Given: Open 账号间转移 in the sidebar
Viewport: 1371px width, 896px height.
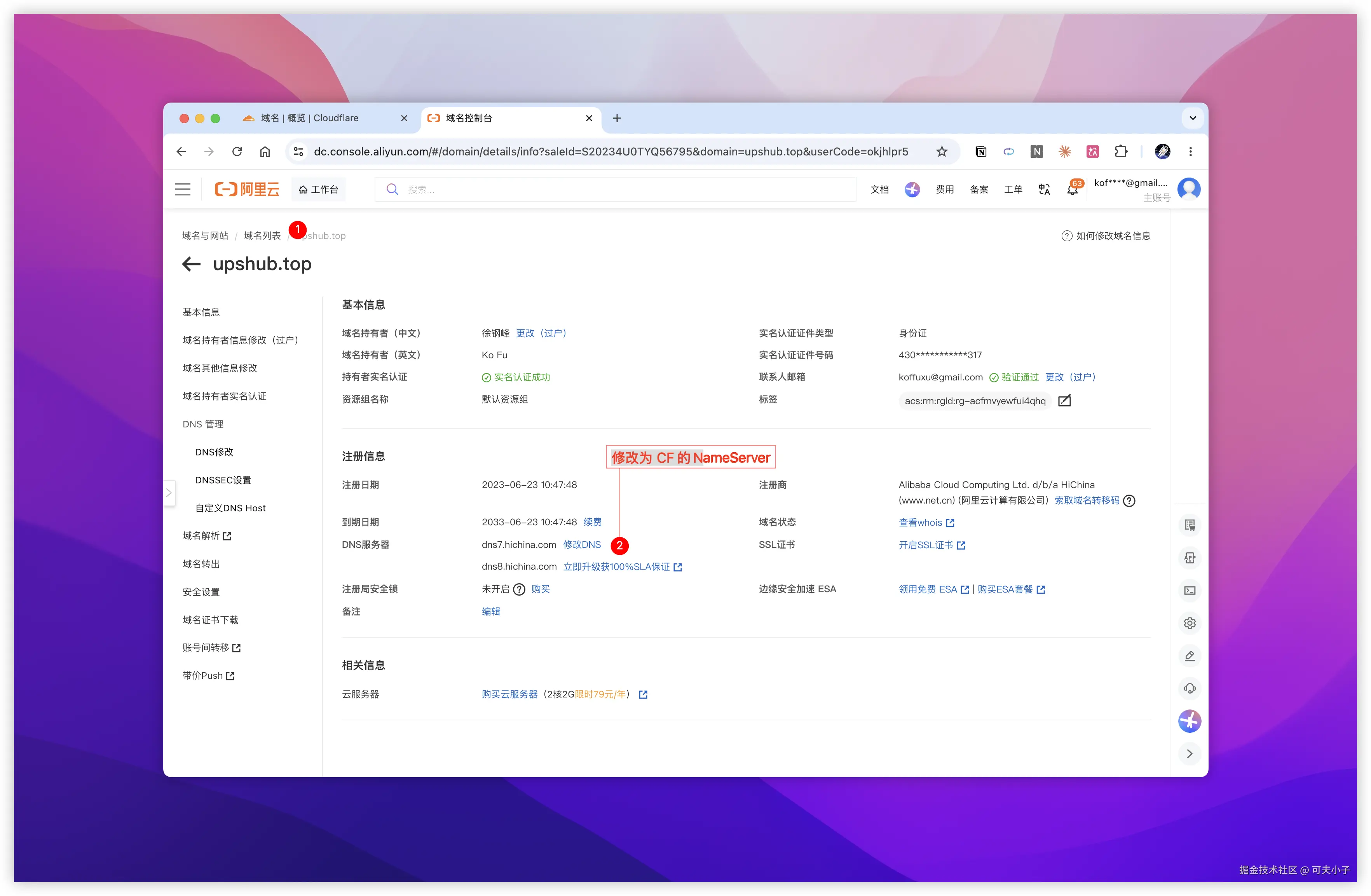Looking at the screenshot, I should [211, 648].
